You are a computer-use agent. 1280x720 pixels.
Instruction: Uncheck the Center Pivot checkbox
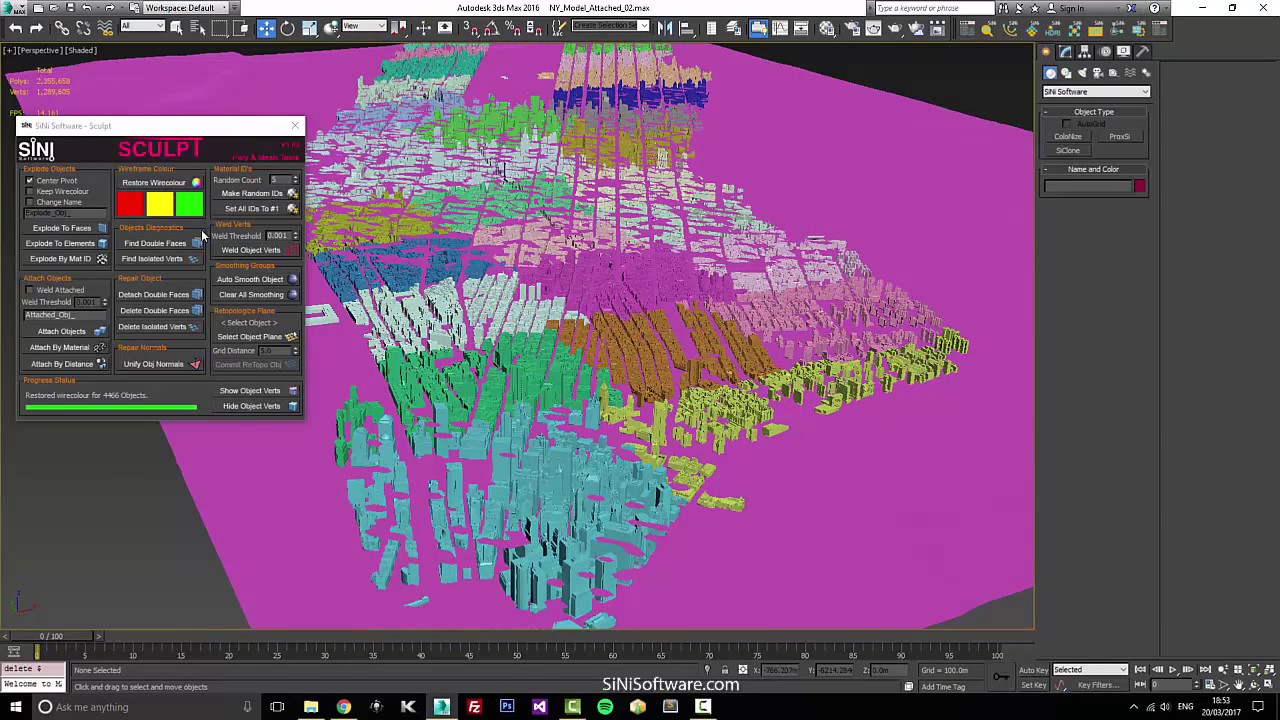pos(30,181)
